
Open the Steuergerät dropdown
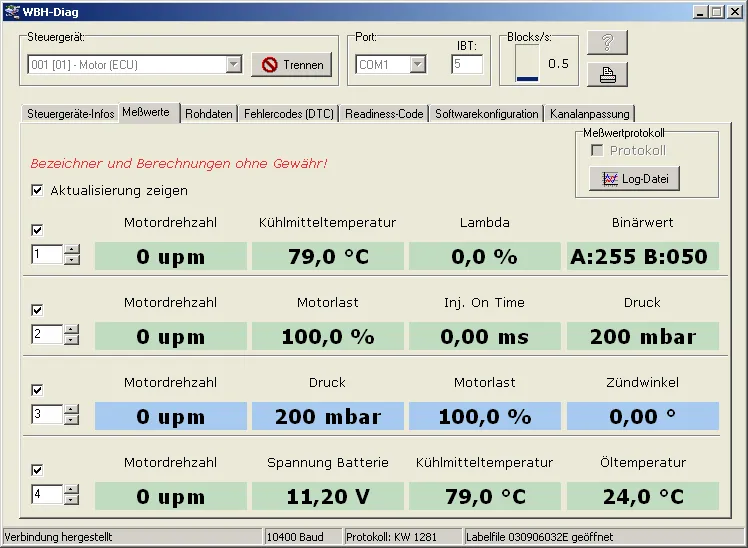(234, 64)
